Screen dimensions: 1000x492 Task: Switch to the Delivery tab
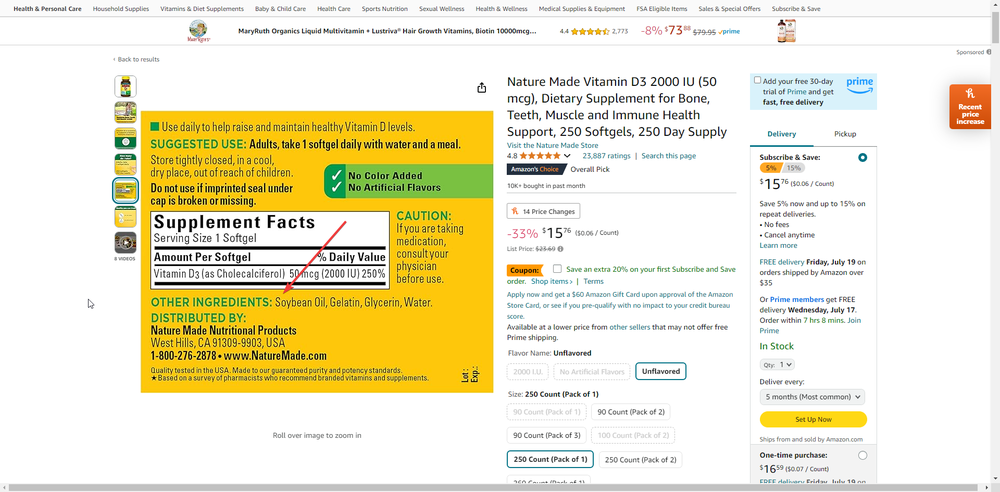[781, 134]
